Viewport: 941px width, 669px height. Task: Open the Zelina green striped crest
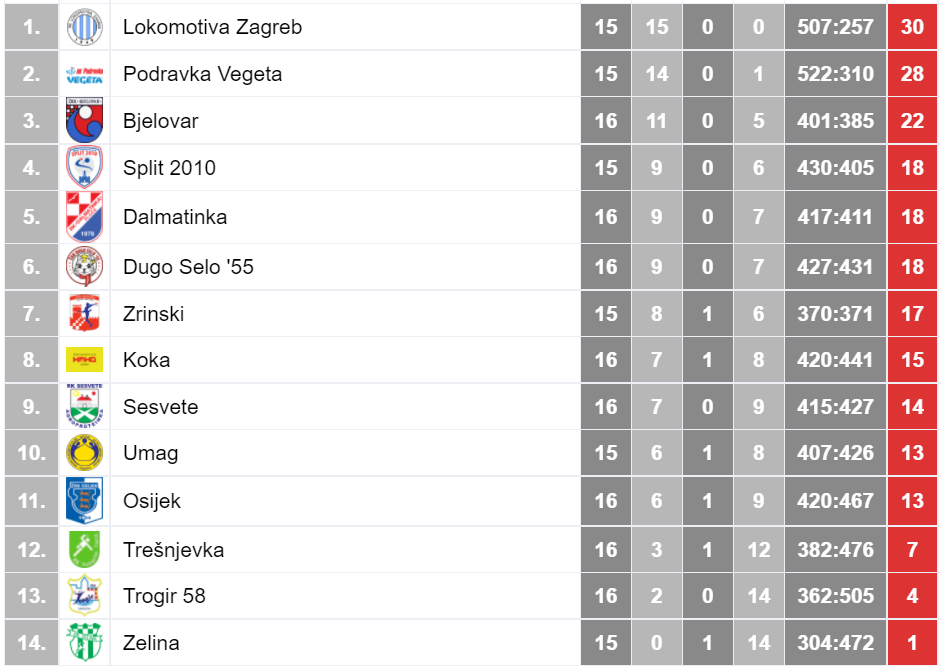coord(84,642)
